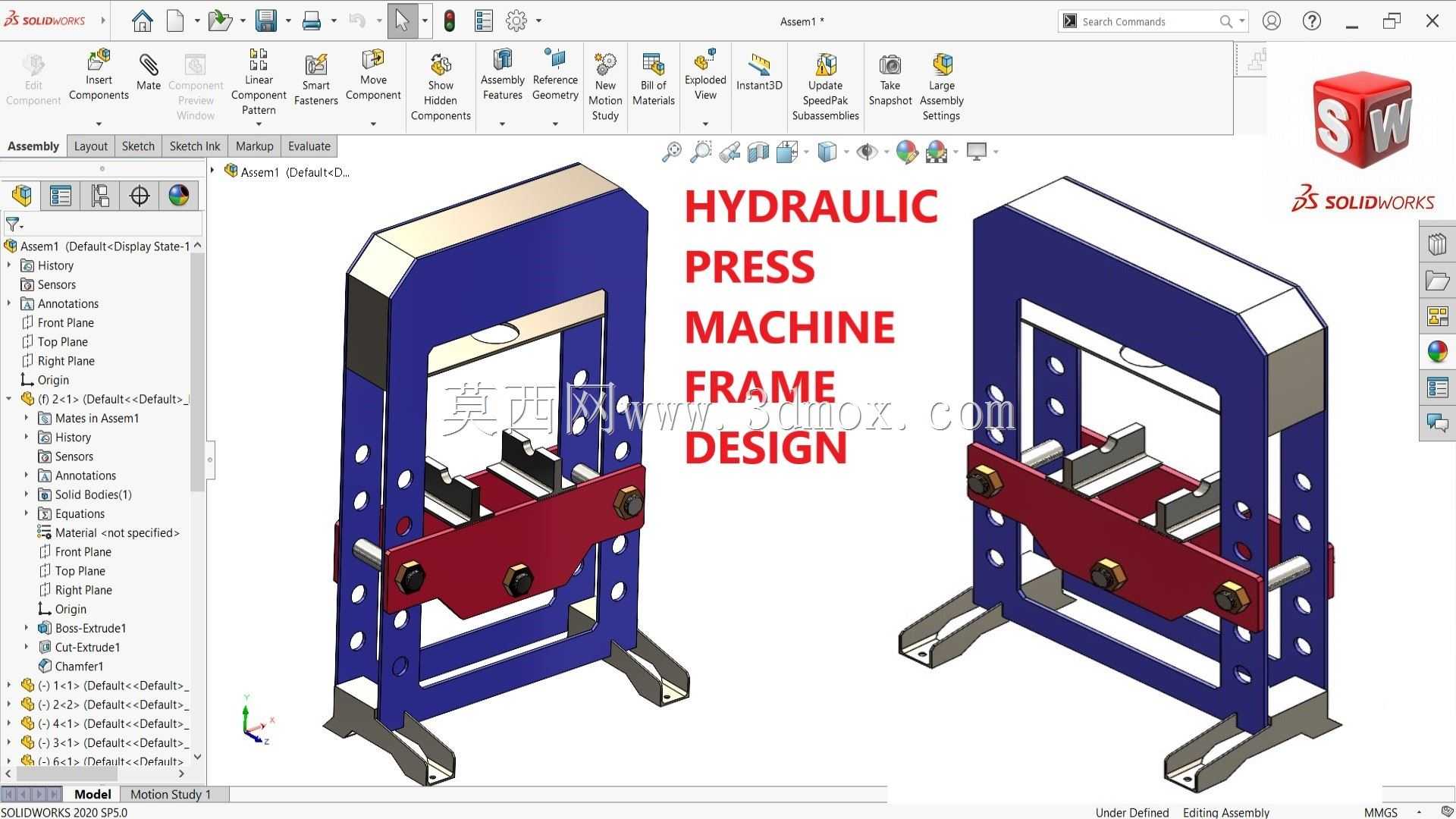Image resolution: width=1456 pixels, height=819 pixels.
Task: Save the assembly document
Action: tap(266, 21)
